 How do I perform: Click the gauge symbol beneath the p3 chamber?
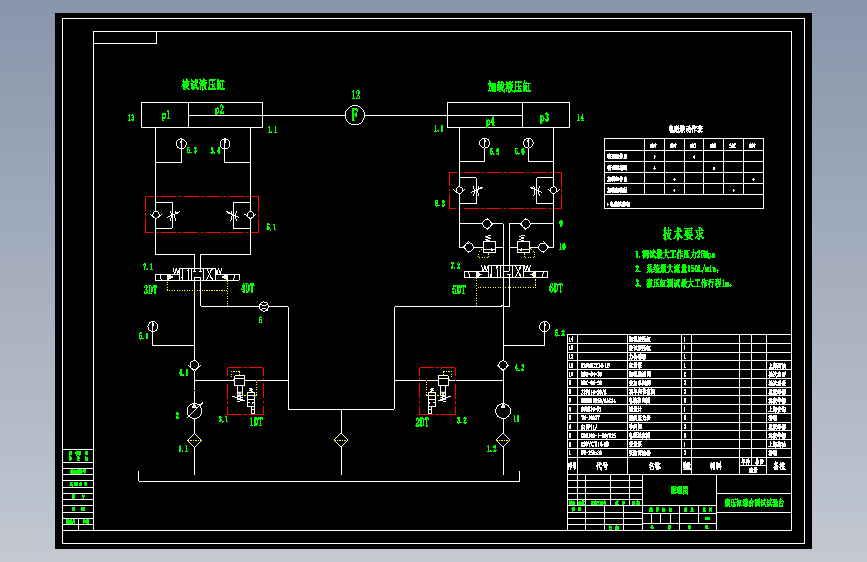click(528, 143)
